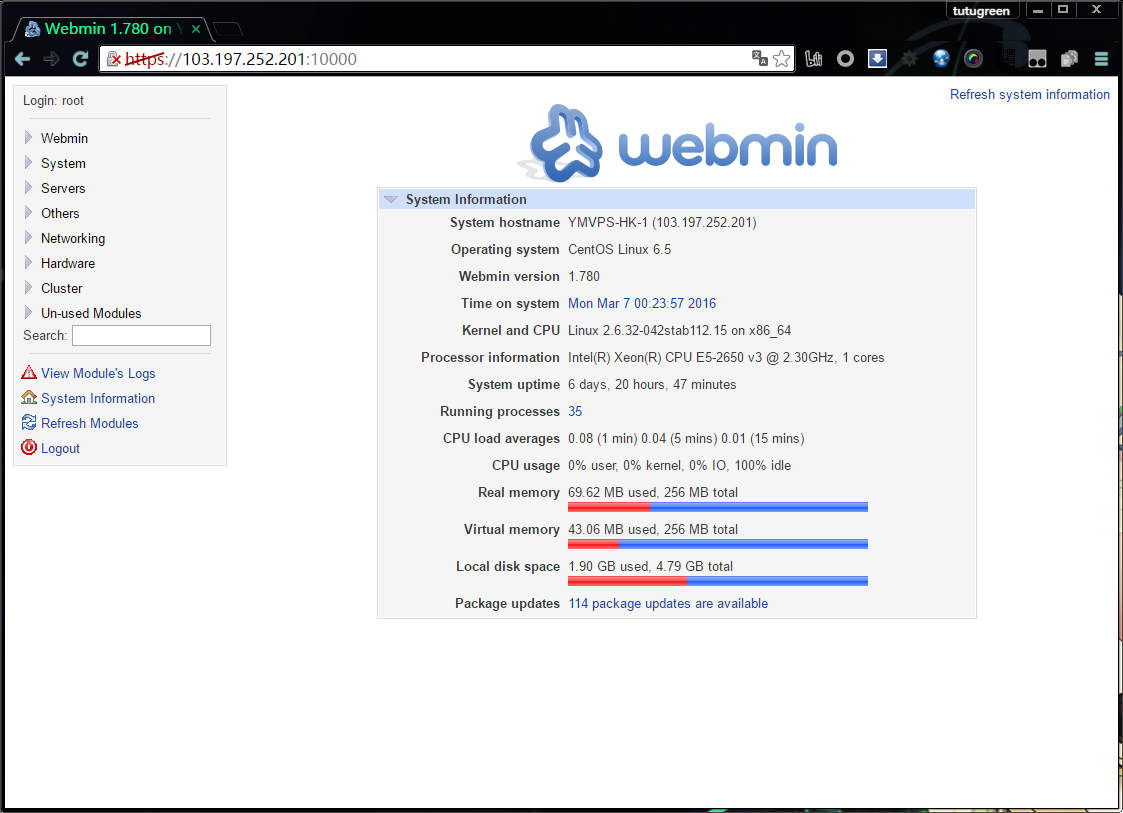Open the running processes count 35
Viewport: 1123px width, 813px height.
[x=575, y=412]
